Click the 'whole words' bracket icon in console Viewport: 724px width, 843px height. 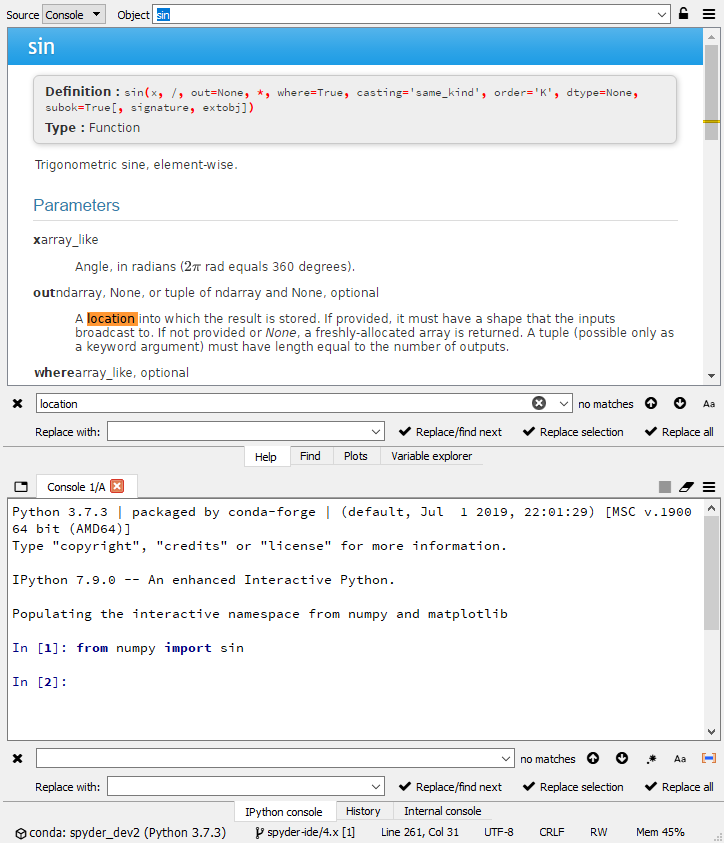pos(709,758)
